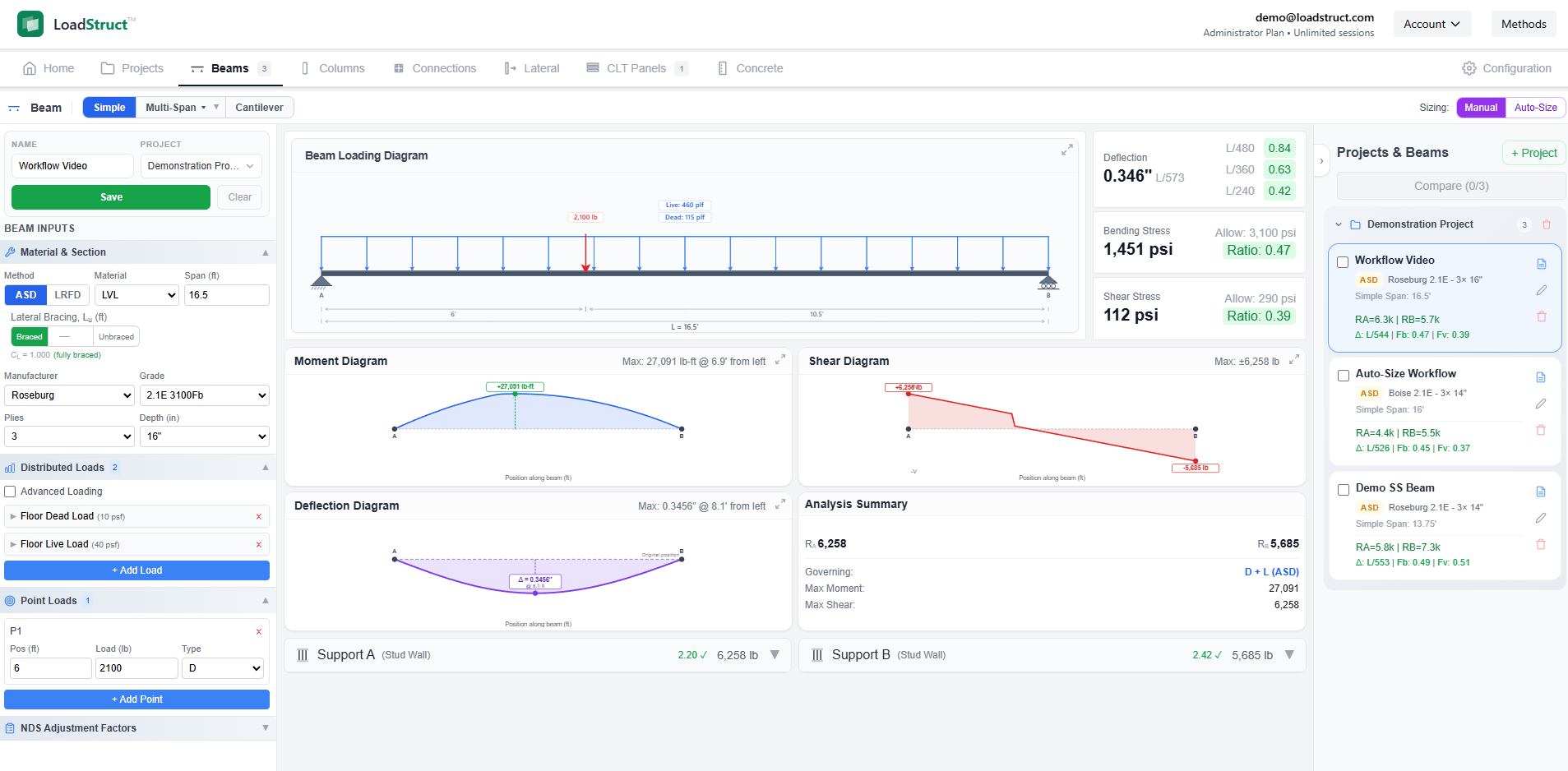Viewport: 1568px width, 771px height.
Task: Expand the NDS Adjustment Factors section
Action: (137, 728)
